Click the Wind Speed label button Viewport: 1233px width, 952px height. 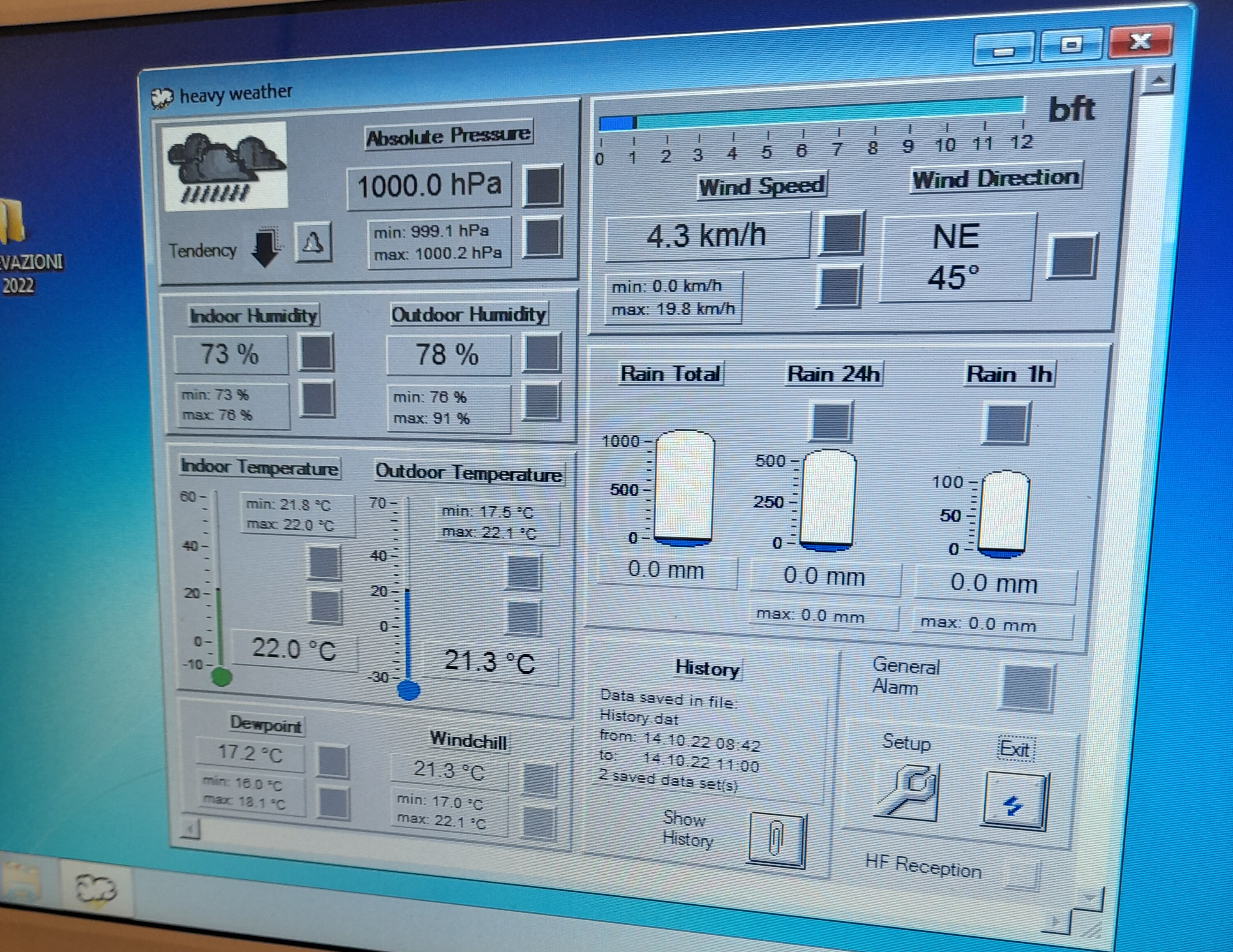tap(762, 185)
